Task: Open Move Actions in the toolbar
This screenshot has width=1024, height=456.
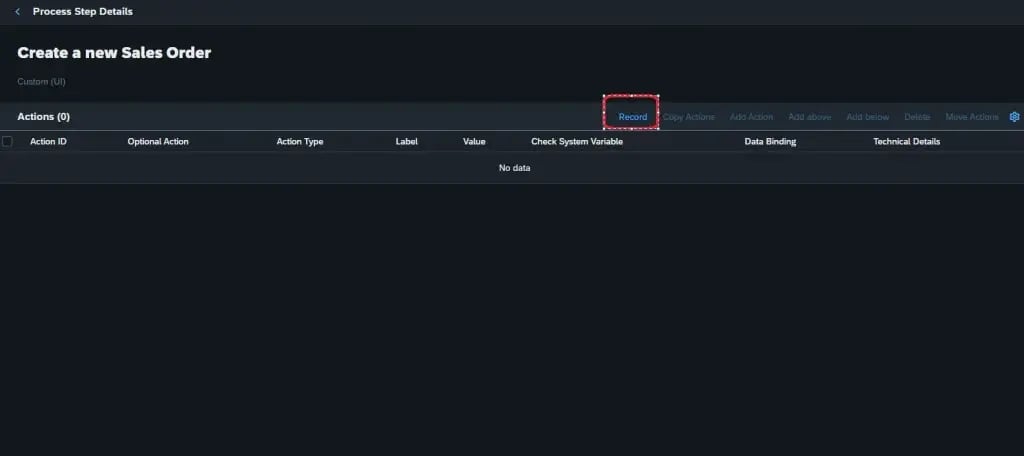Action: click(971, 117)
